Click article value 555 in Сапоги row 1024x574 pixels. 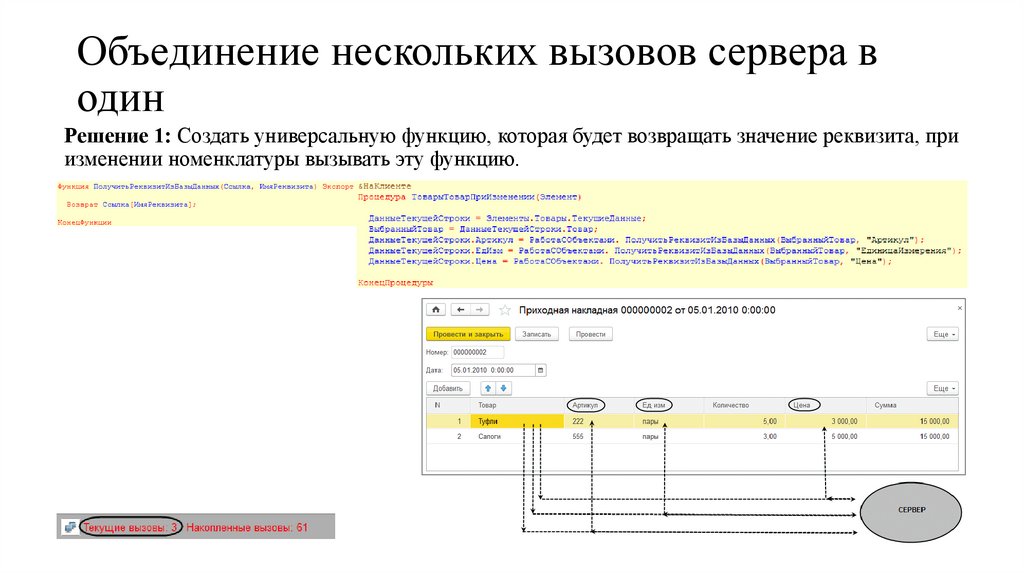578,436
